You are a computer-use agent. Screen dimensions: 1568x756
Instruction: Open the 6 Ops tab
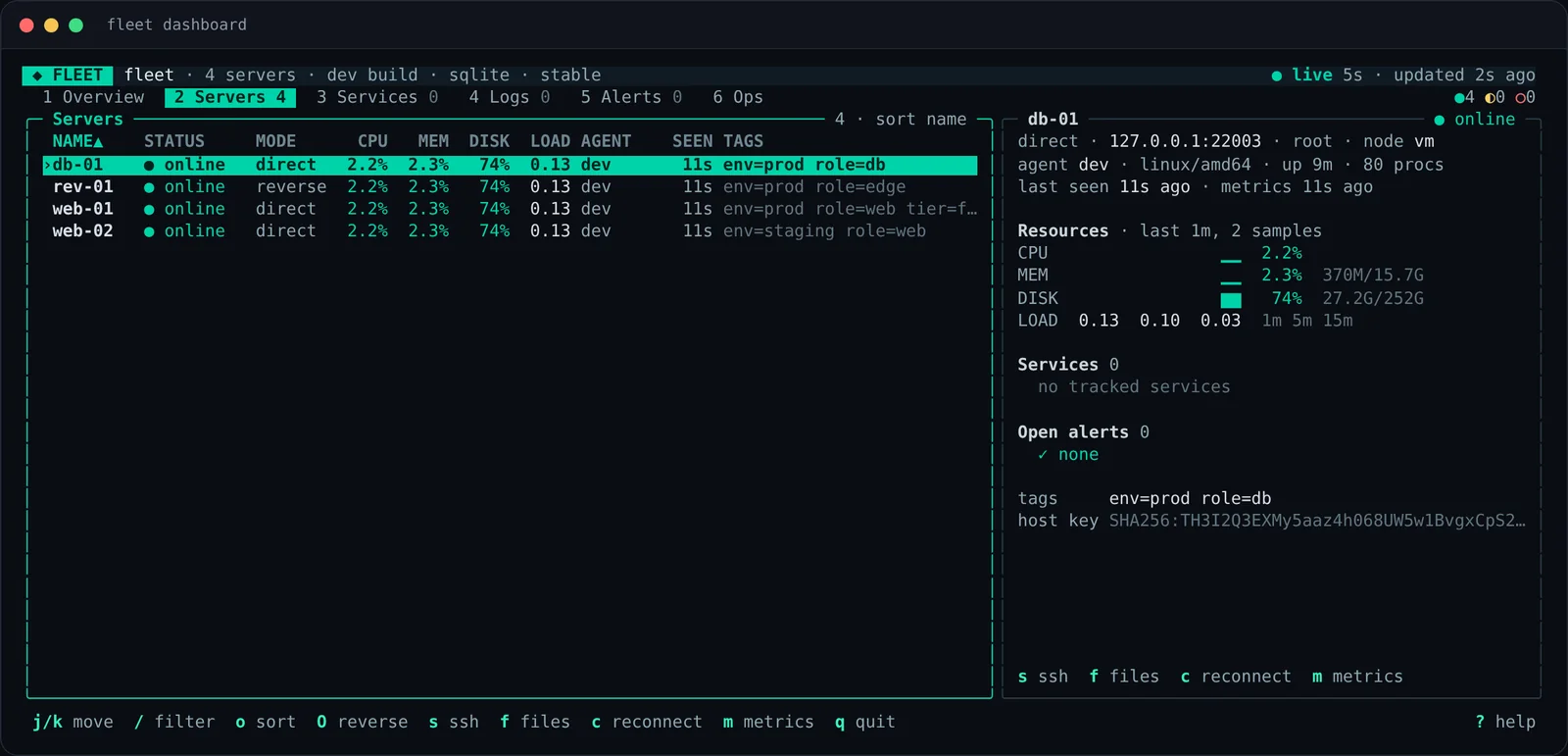(738, 97)
